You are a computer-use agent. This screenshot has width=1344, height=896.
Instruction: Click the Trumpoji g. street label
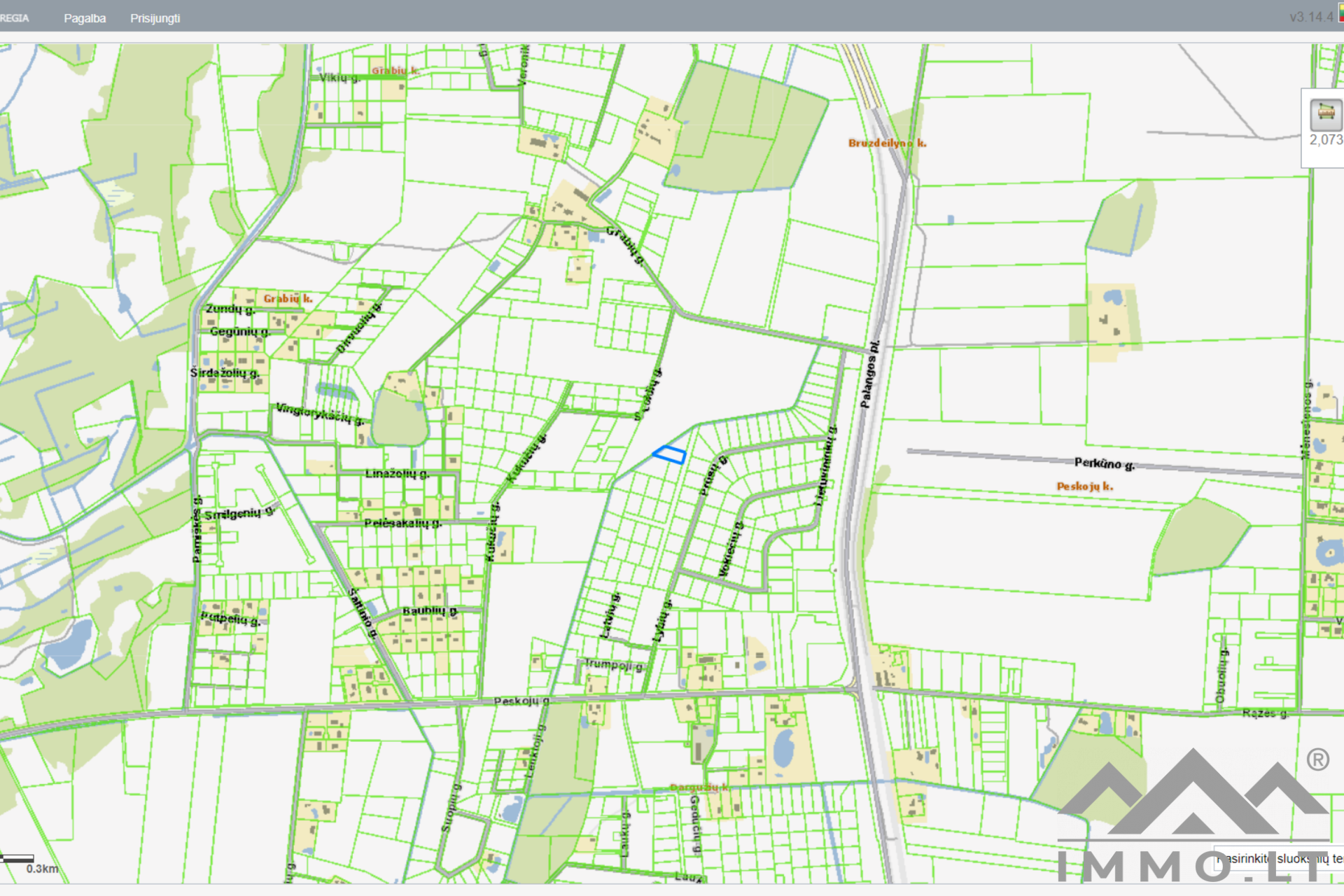tap(613, 664)
